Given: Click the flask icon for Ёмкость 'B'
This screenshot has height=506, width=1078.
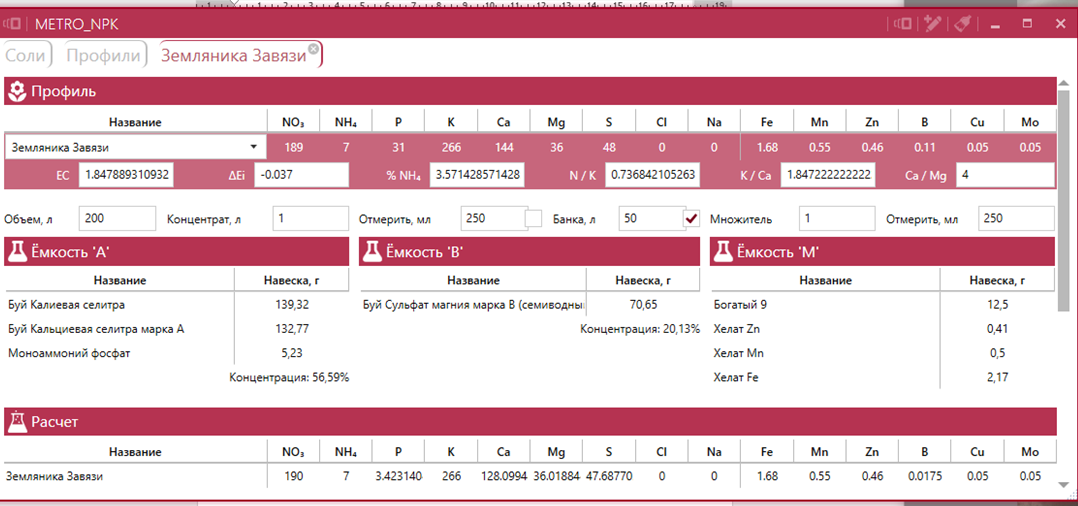Looking at the screenshot, I should [371, 251].
